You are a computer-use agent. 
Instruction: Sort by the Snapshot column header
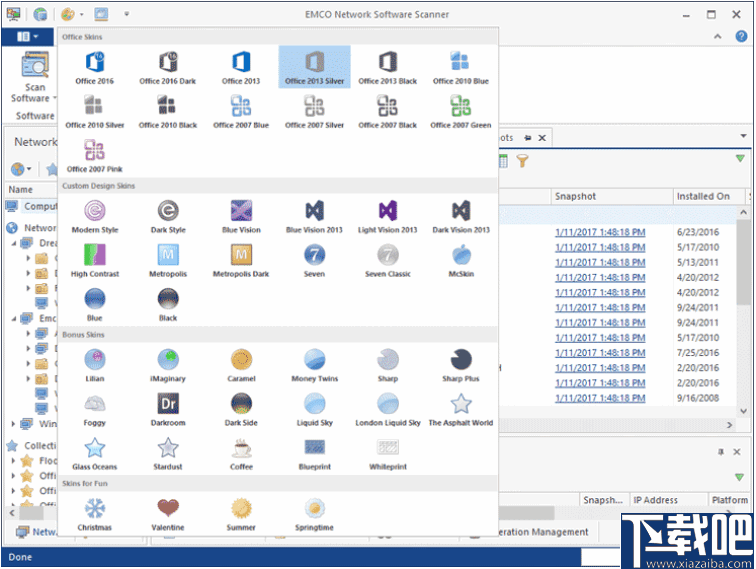612,196
